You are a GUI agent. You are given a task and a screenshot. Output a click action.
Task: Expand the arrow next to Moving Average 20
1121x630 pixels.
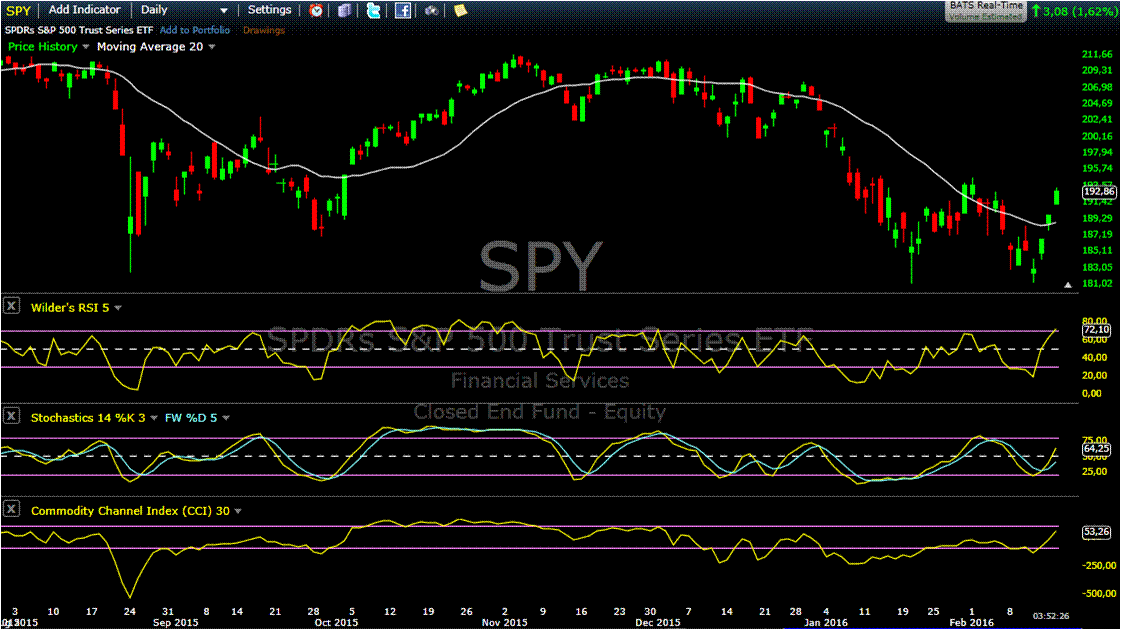(x=212, y=47)
